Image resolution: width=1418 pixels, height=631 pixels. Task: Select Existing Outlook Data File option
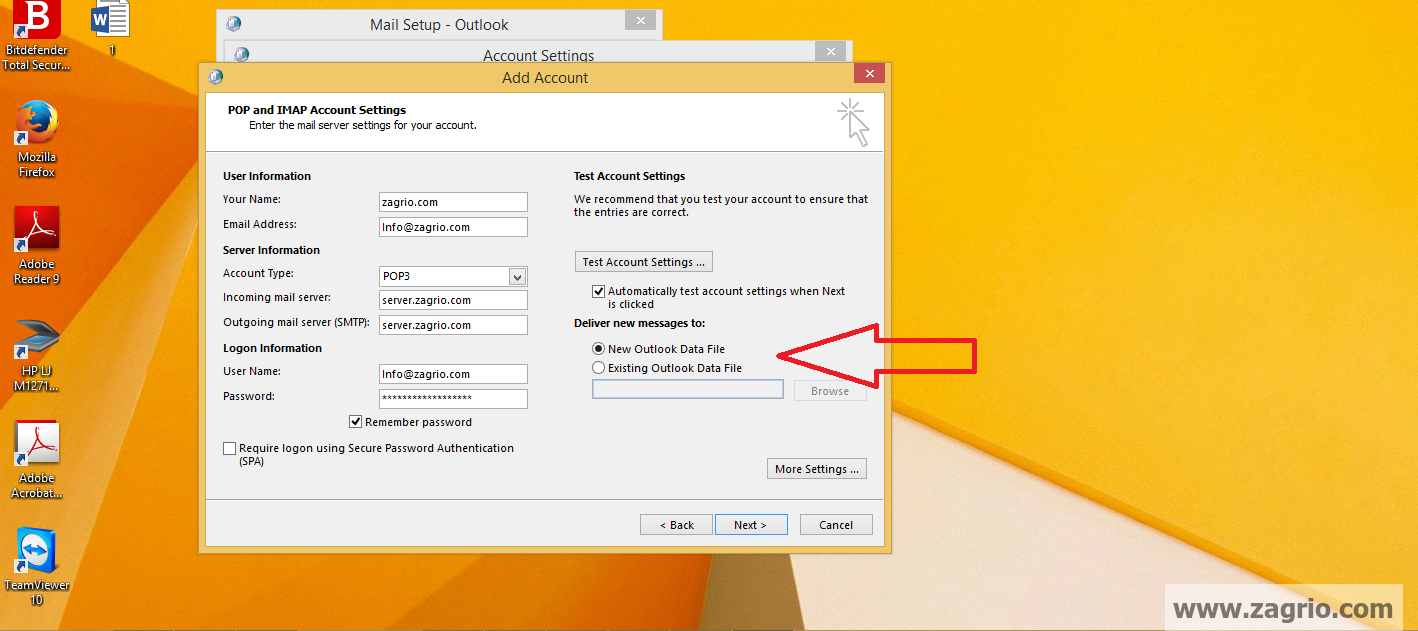(x=599, y=368)
